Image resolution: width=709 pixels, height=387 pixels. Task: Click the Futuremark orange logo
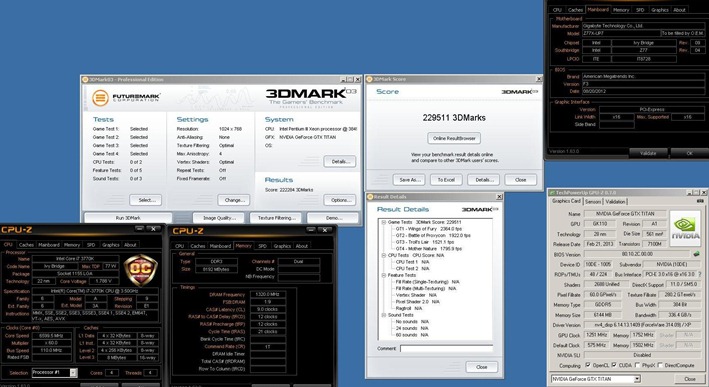coord(100,98)
